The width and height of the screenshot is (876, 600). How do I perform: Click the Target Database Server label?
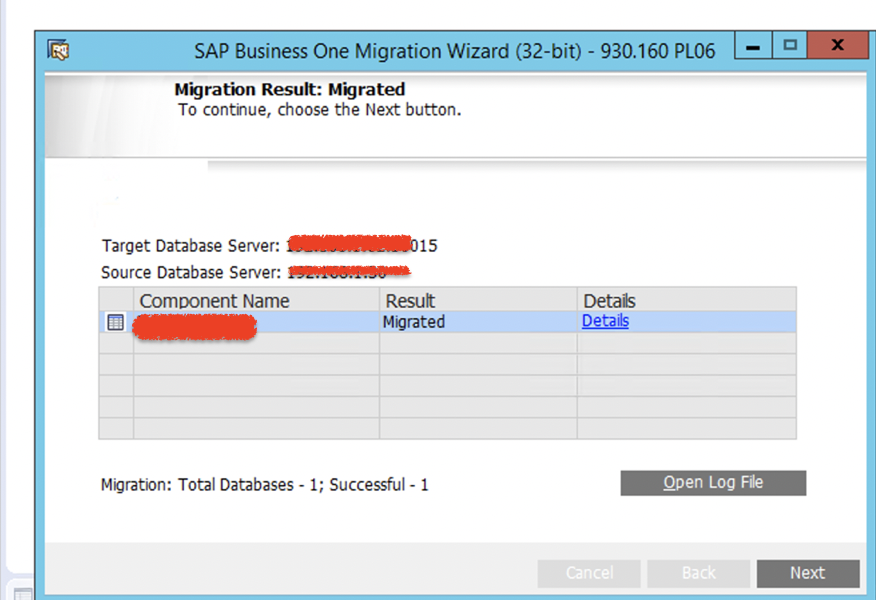pos(192,246)
